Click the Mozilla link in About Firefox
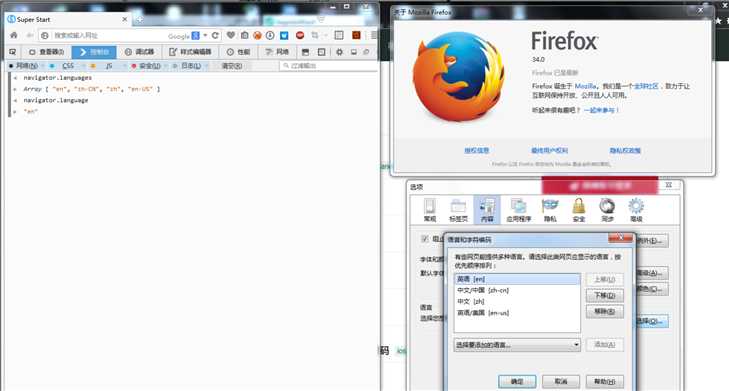 coord(585,86)
